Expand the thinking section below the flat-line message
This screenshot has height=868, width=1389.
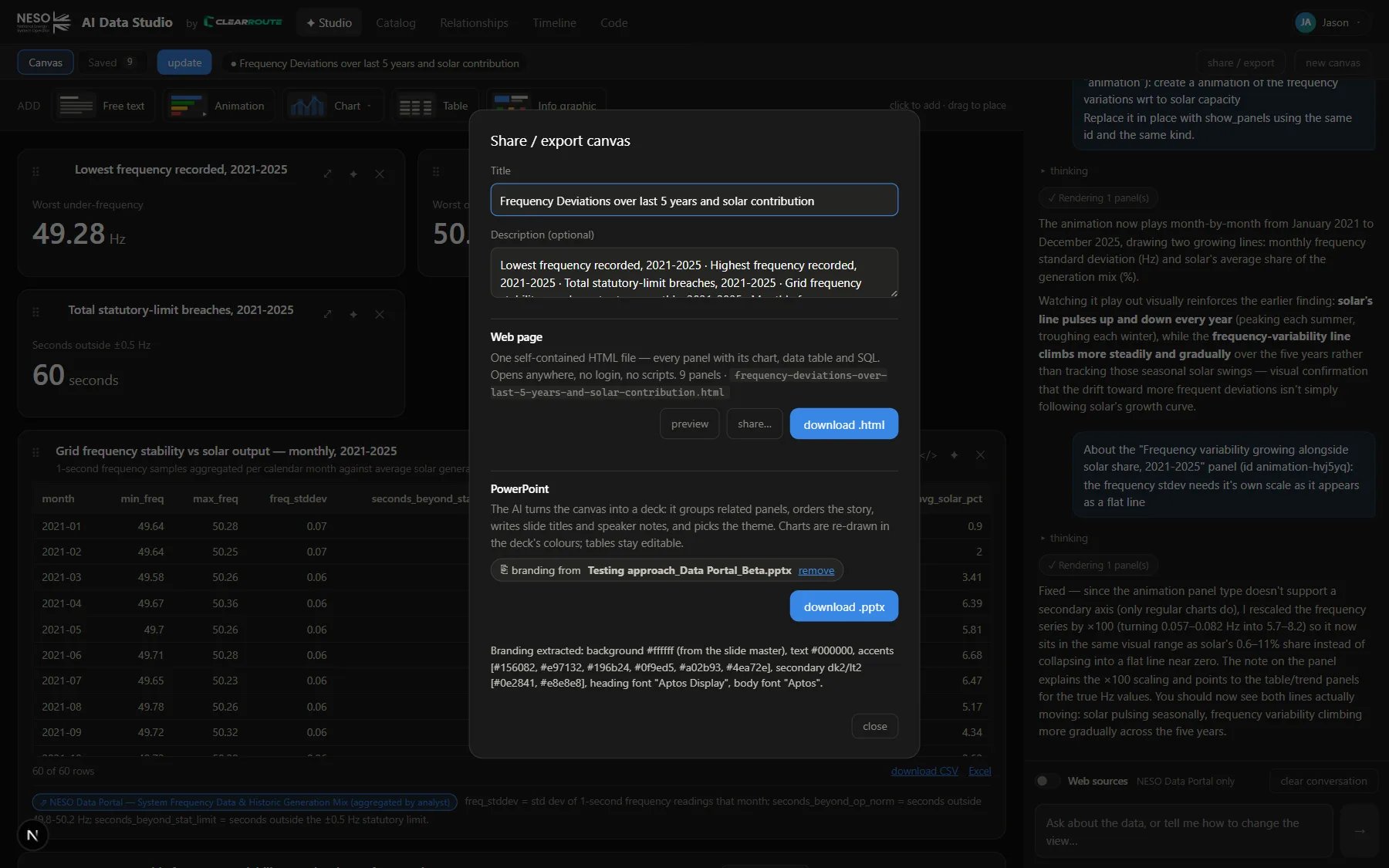click(1064, 538)
